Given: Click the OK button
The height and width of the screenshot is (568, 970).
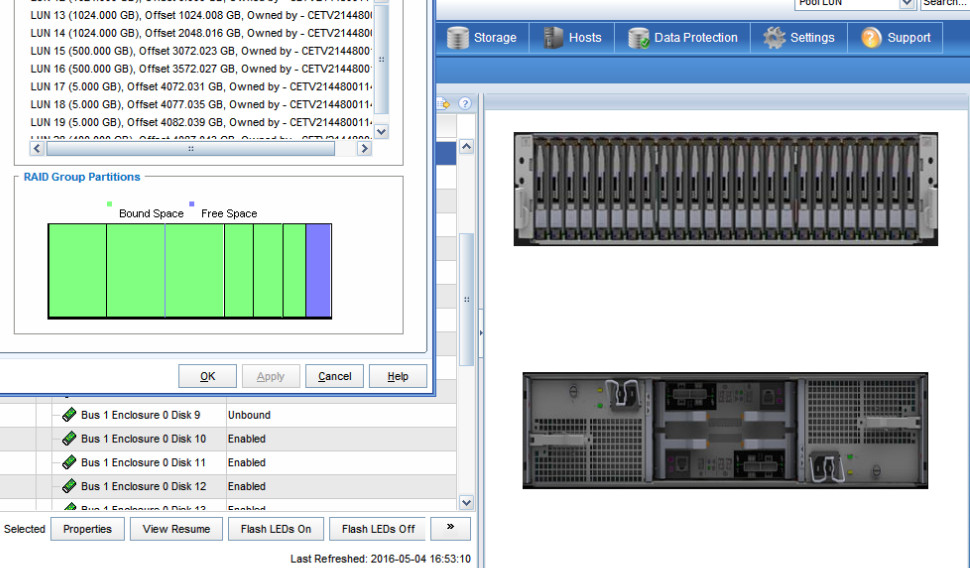Looking at the screenshot, I should (207, 376).
